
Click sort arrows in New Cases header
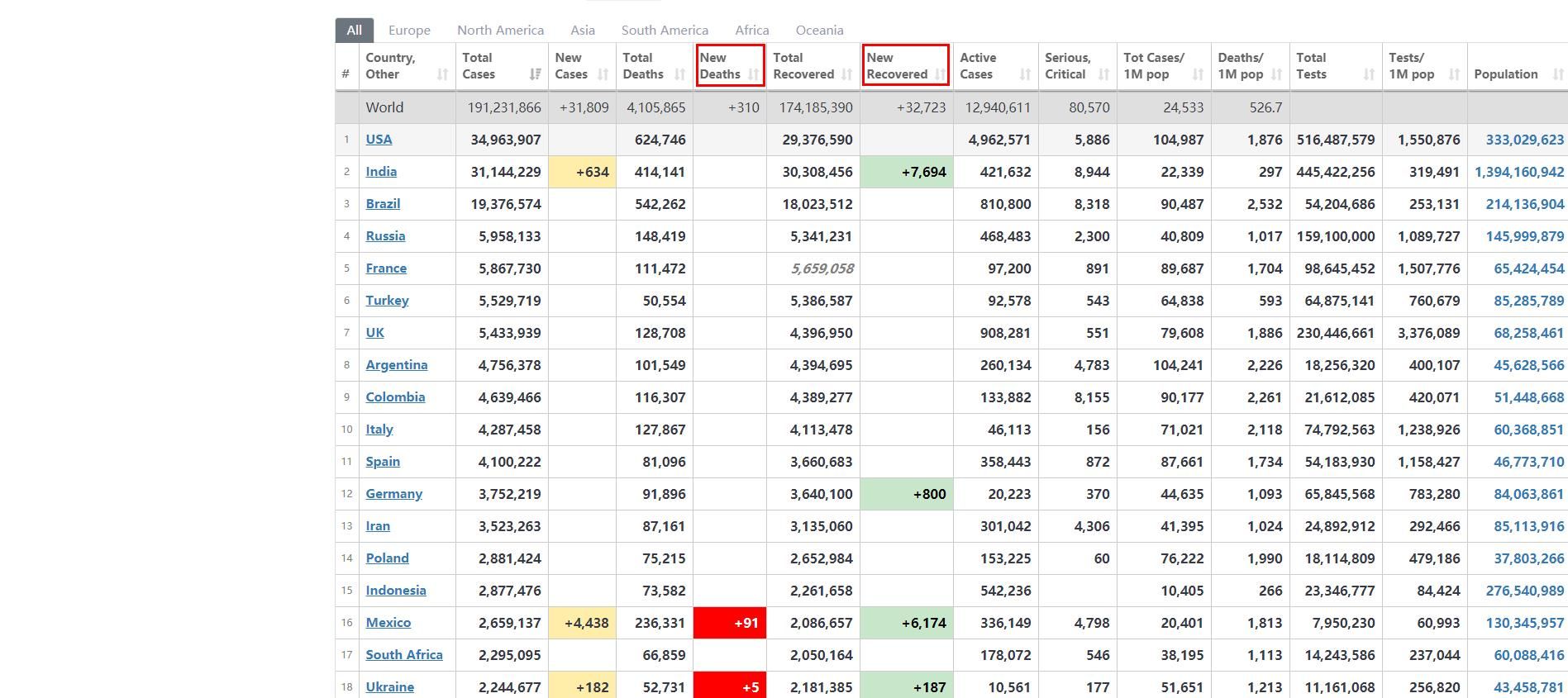[x=603, y=74]
